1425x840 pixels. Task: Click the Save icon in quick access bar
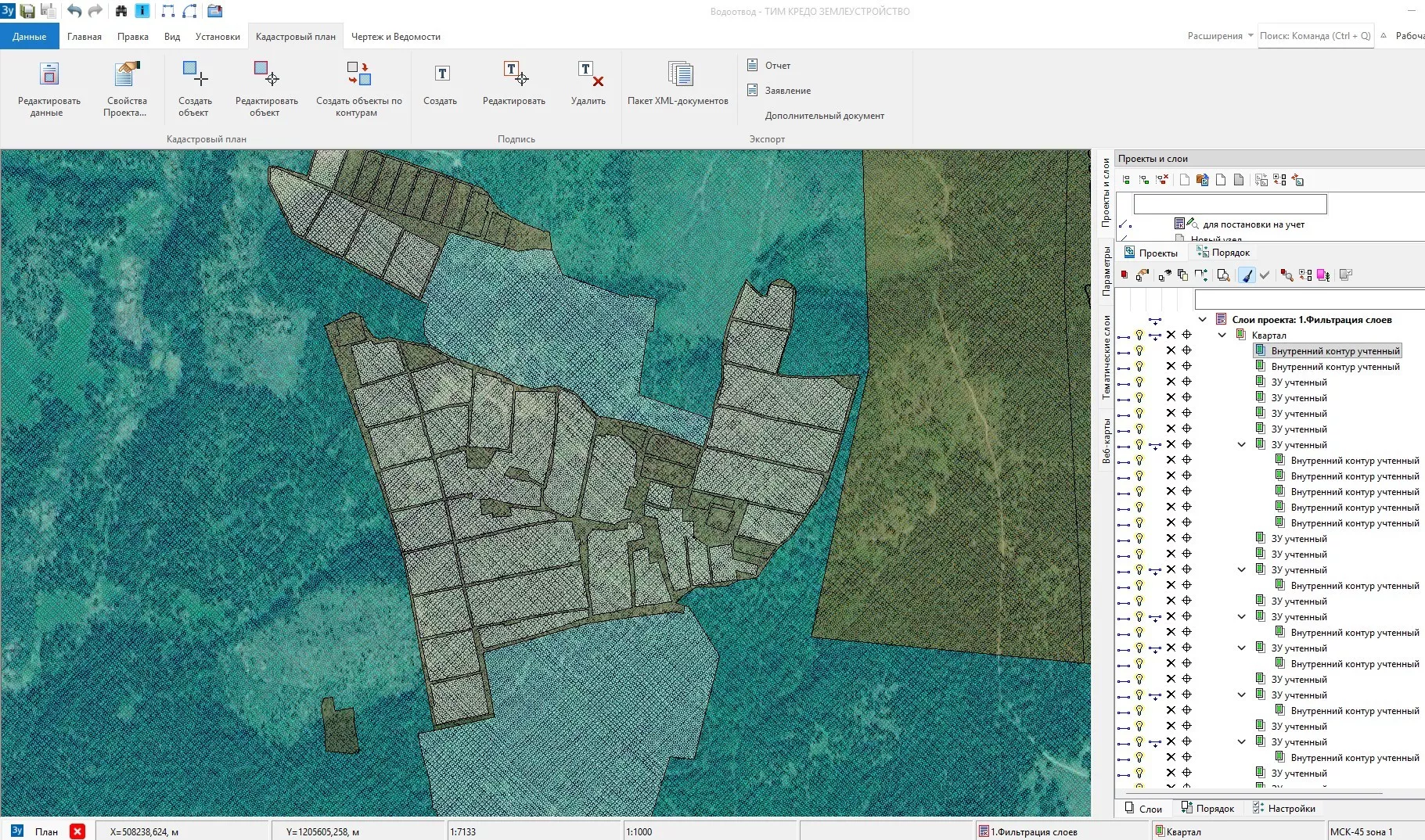click(x=27, y=11)
